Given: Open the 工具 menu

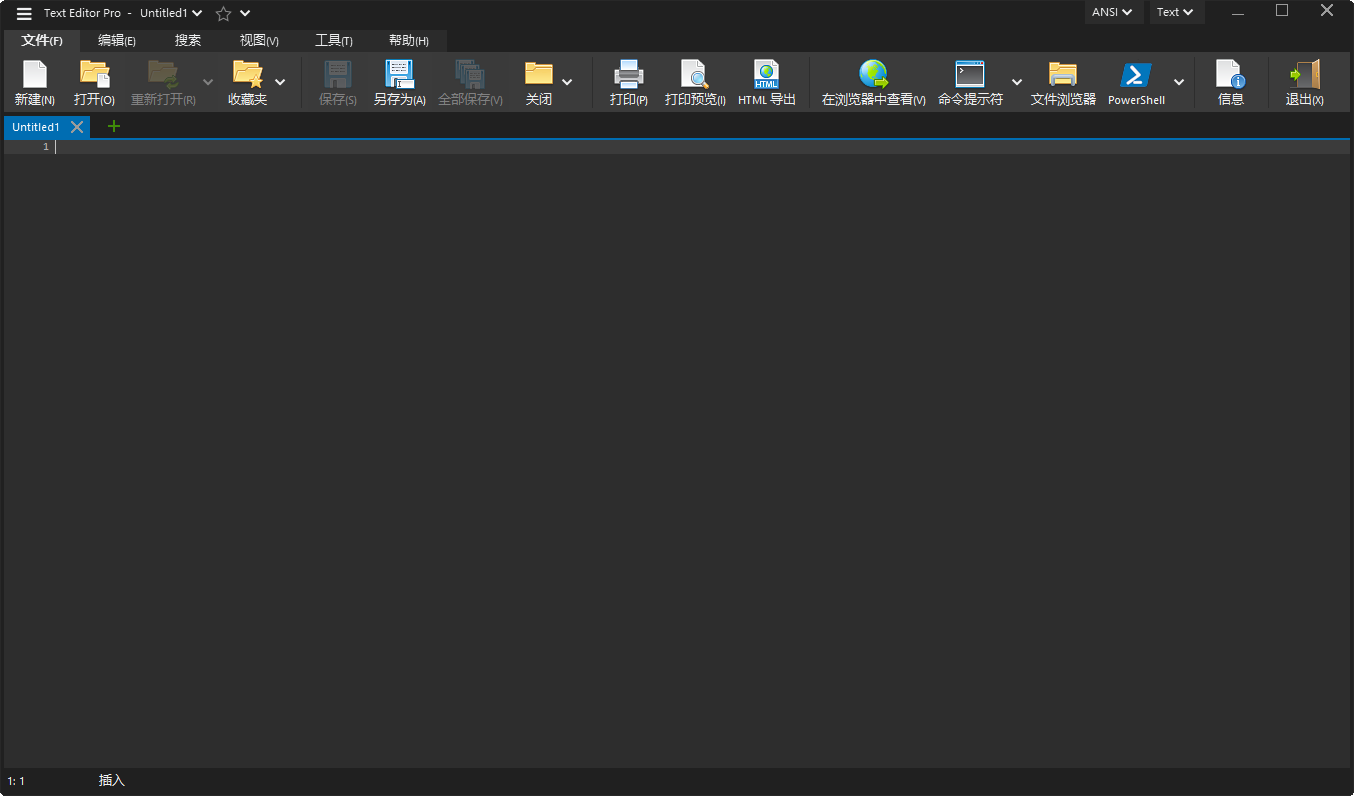Looking at the screenshot, I should (x=333, y=40).
